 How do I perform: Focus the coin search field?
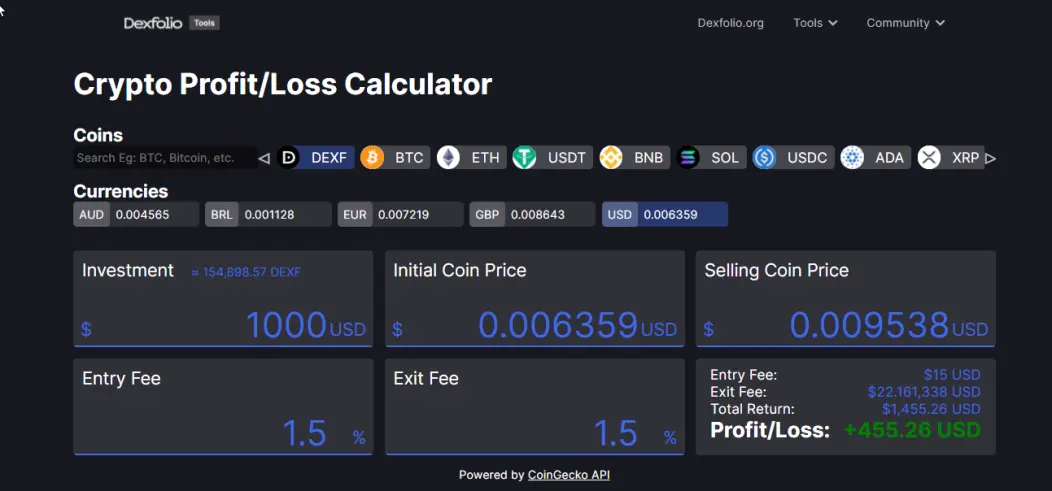tap(164, 158)
